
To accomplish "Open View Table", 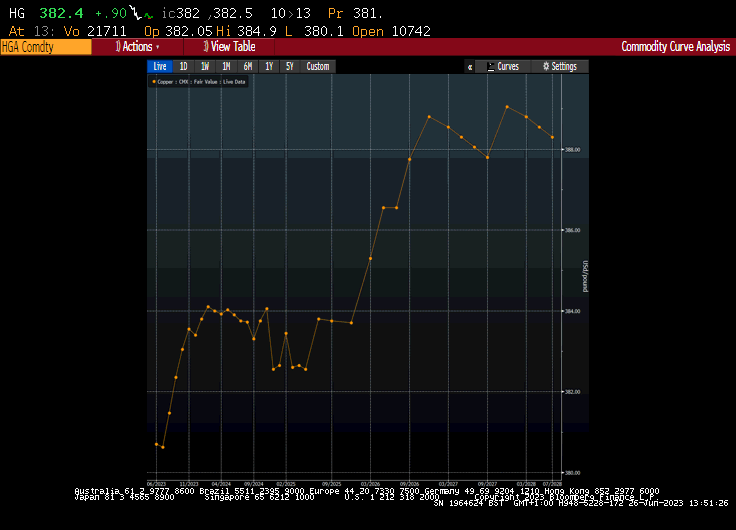I will [x=229, y=47].
